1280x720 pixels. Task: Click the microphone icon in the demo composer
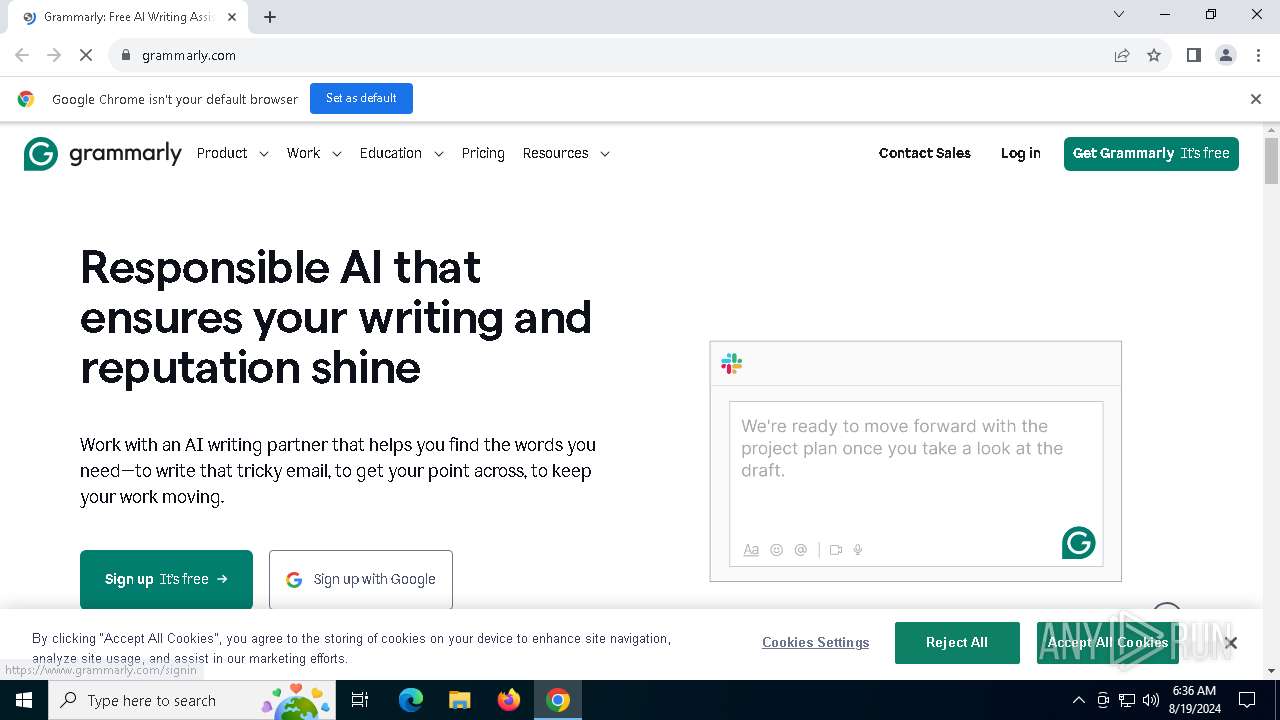pos(858,550)
